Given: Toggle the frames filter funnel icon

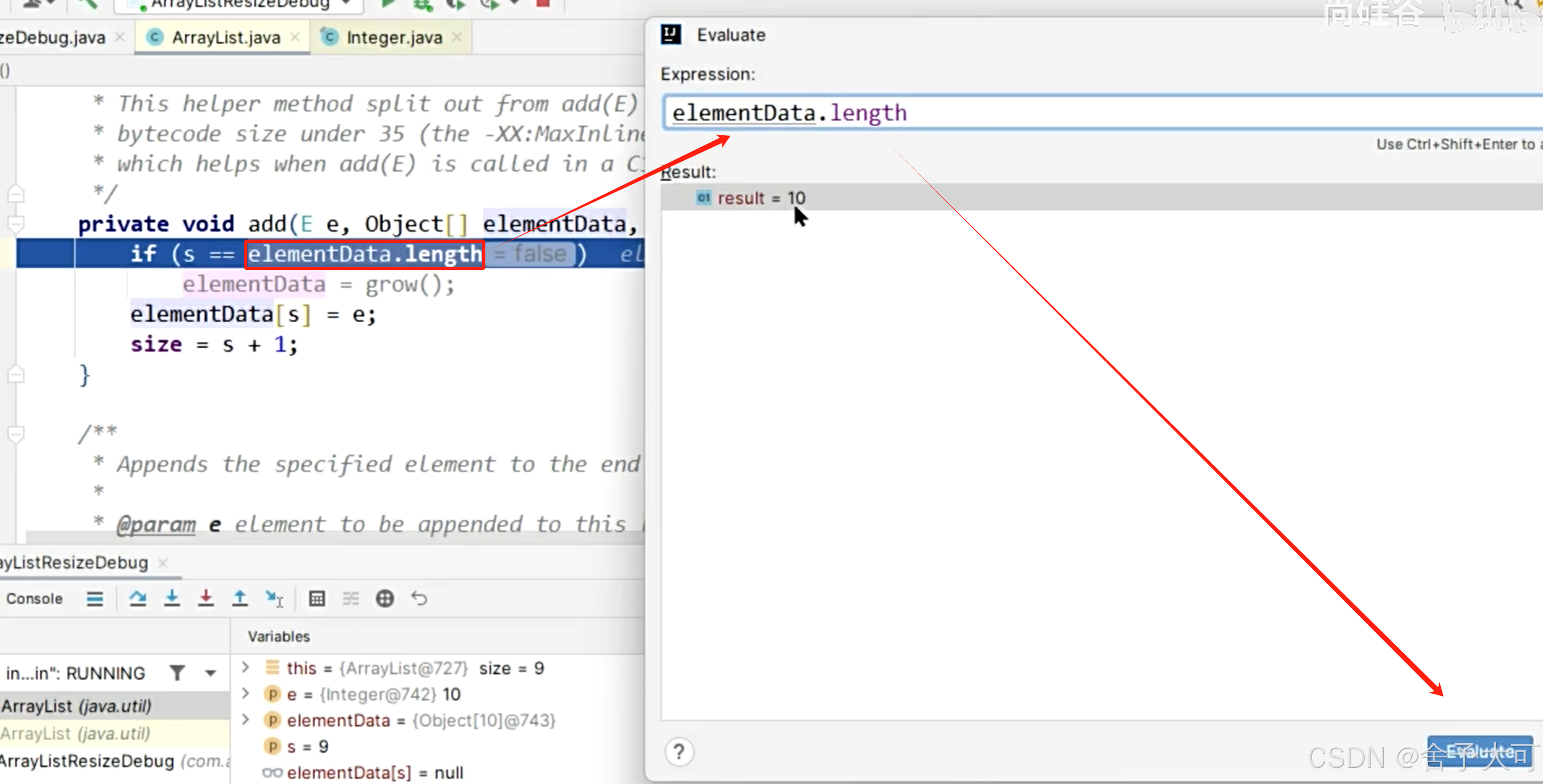Looking at the screenshot, I should [177, 673].
